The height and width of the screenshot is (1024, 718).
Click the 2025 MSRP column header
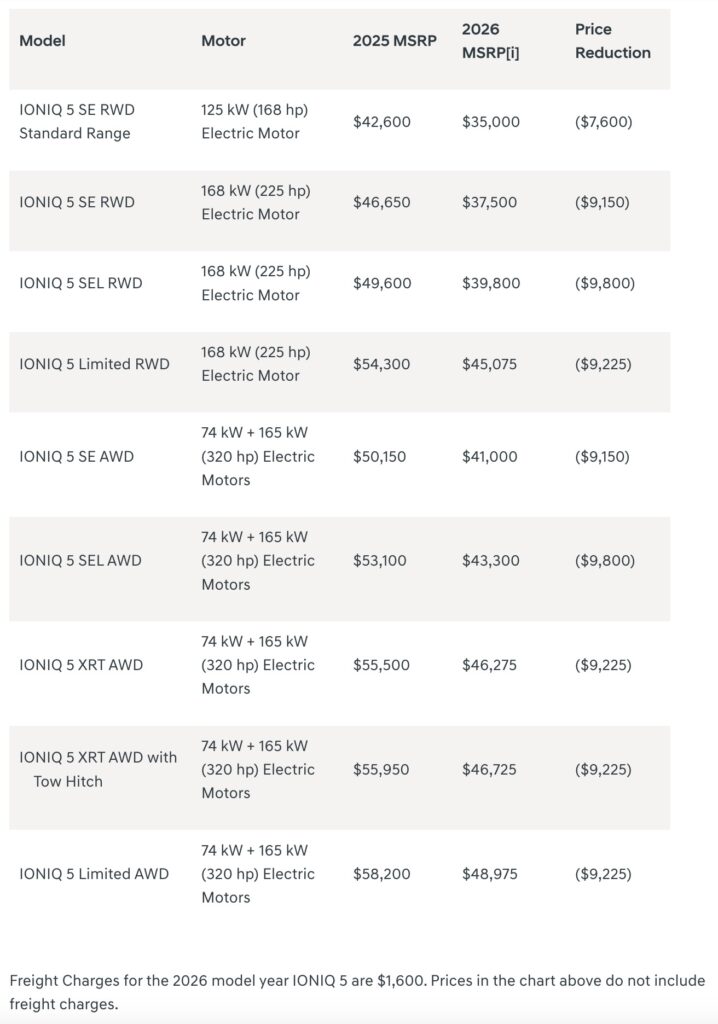[x=392, y=41]
